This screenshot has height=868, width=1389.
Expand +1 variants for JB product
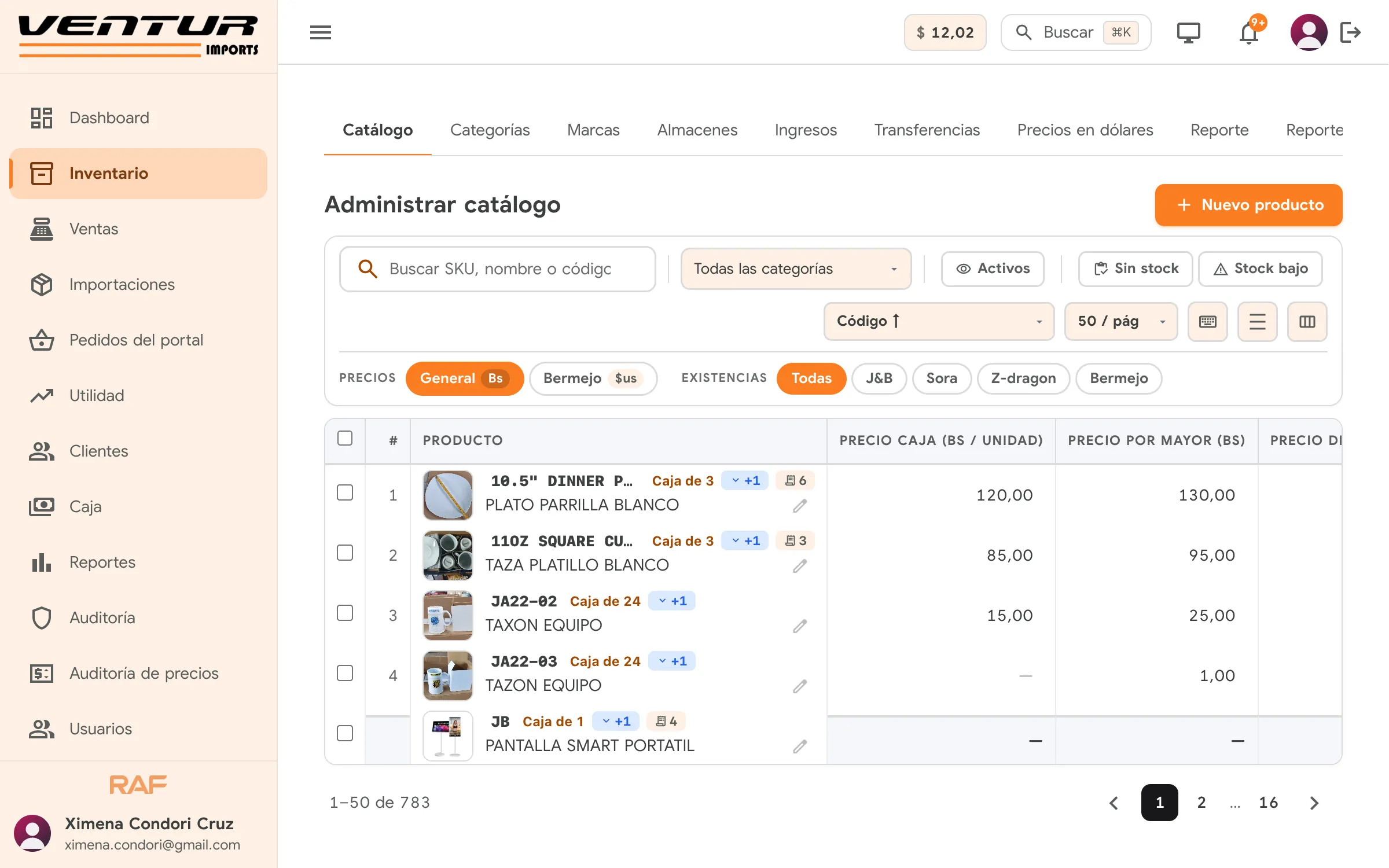tap(616, 722)
